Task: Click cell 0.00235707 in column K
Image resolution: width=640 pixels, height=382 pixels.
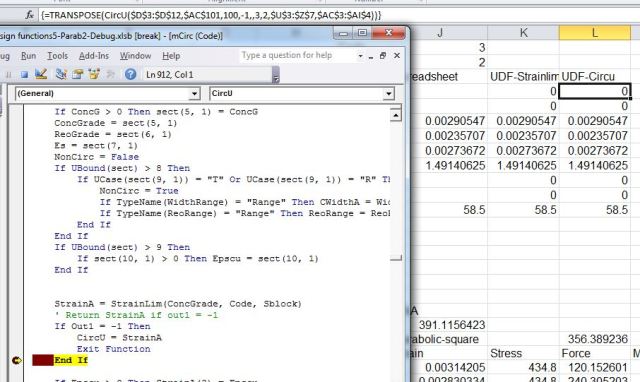Action: pos(524,136)
